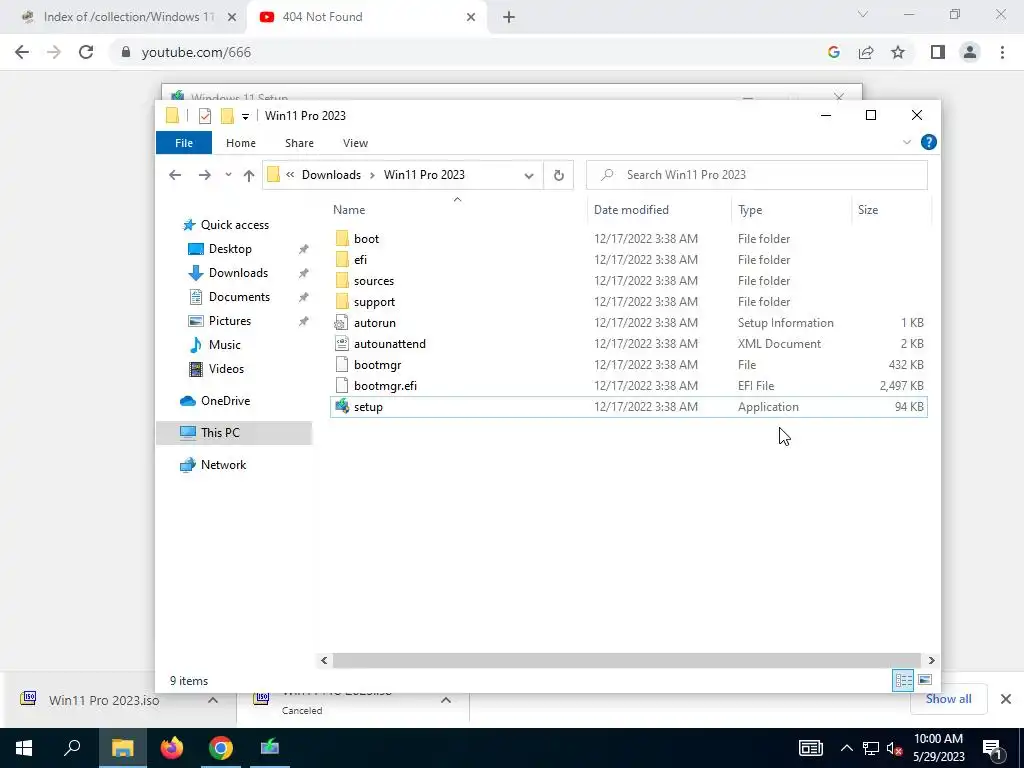Close the 404 Not Found tab
1024x768 pixels.
pos(471,17)
